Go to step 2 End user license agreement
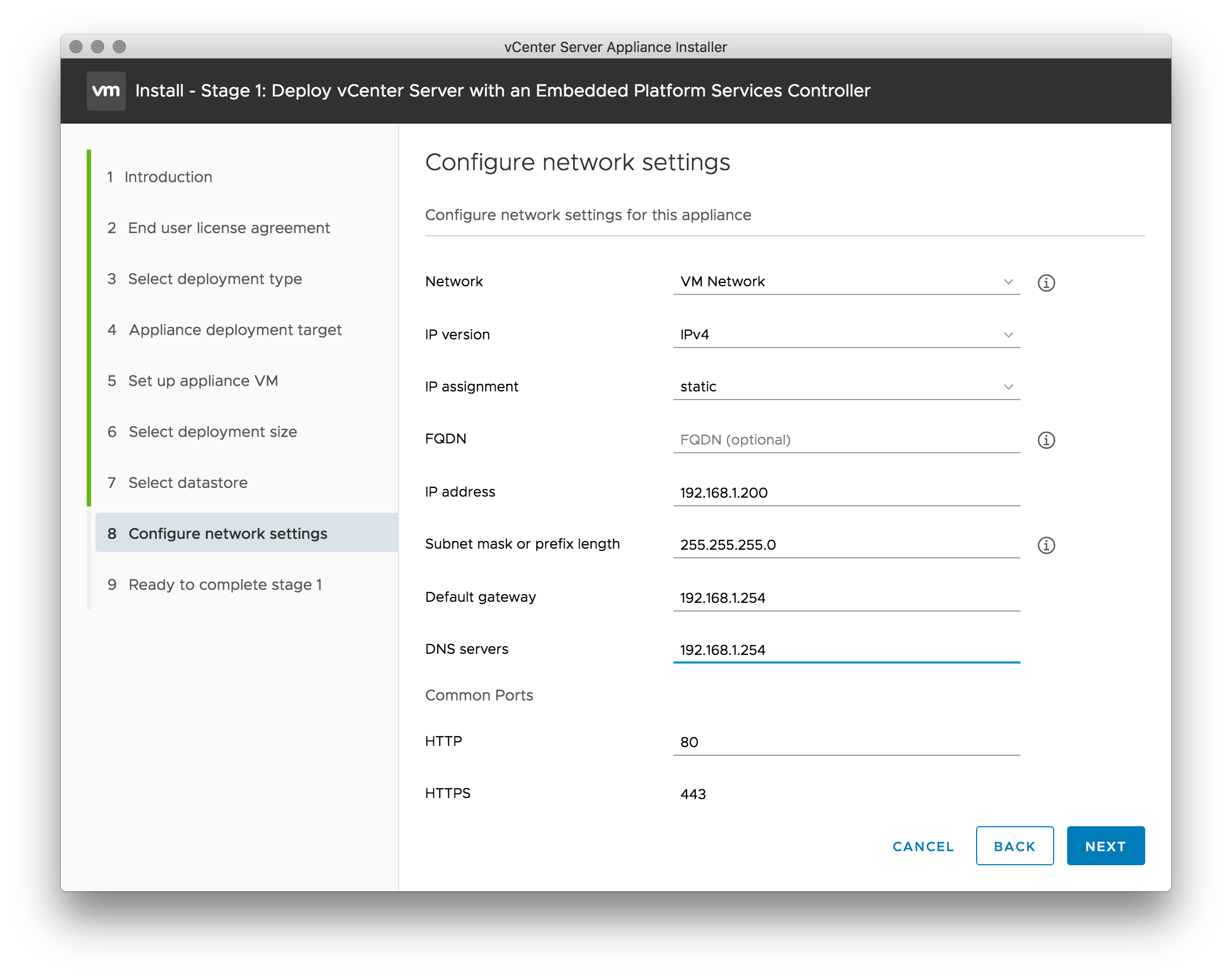 pyautogui.click(x=219, y=227)
